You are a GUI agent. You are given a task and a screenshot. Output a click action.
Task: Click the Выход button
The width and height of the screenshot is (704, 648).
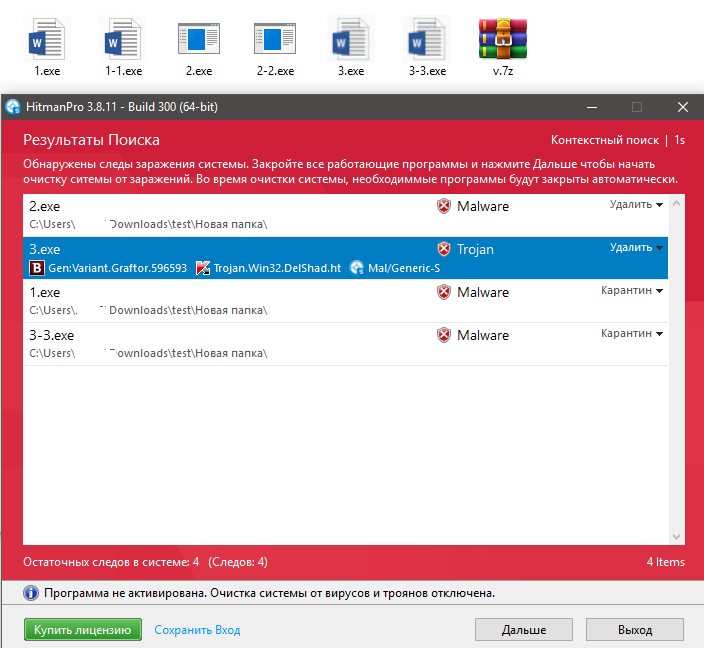click(x=634, y=630)
